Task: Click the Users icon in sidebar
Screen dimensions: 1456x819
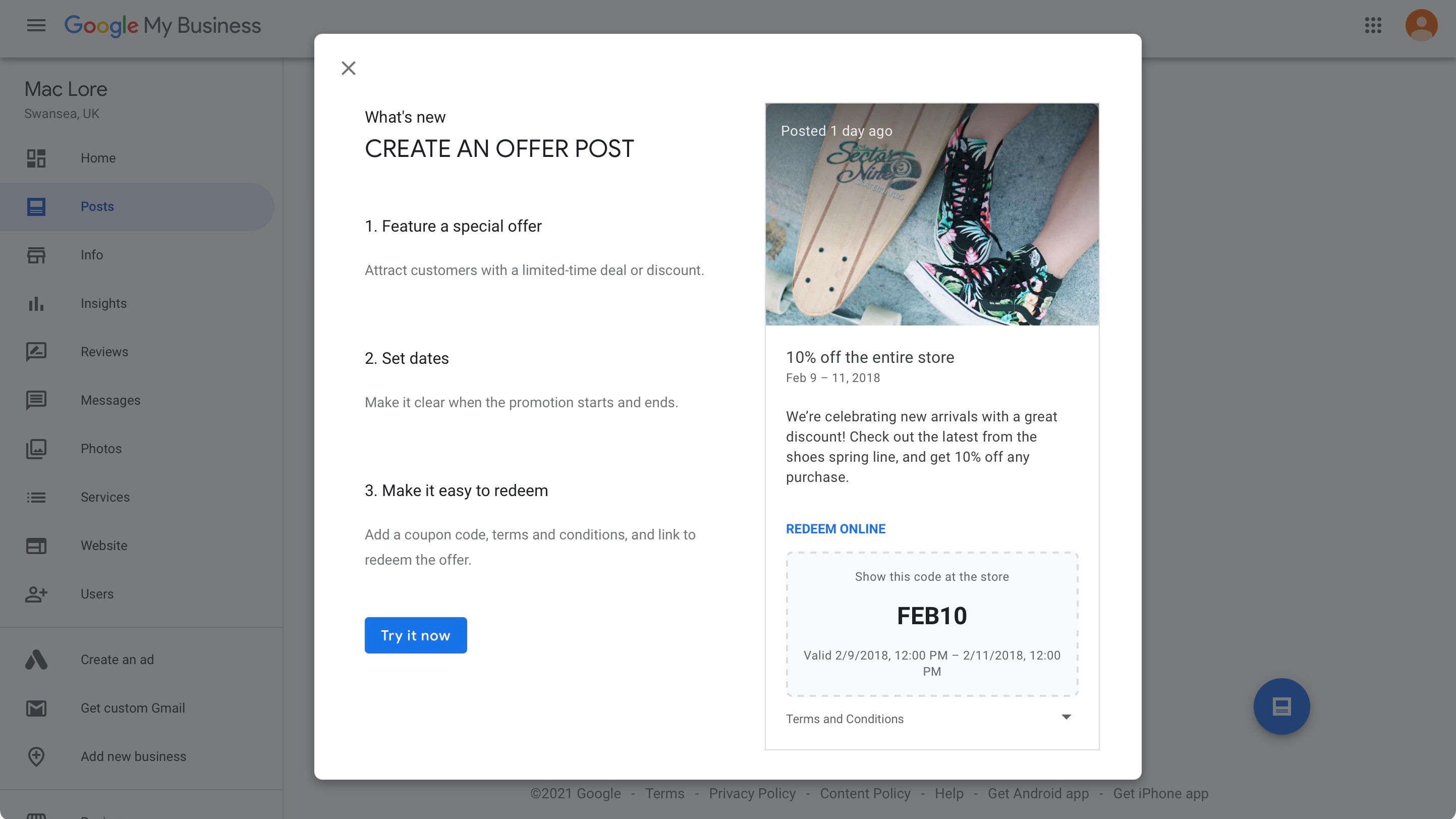Action: click(x=36, y=594)
